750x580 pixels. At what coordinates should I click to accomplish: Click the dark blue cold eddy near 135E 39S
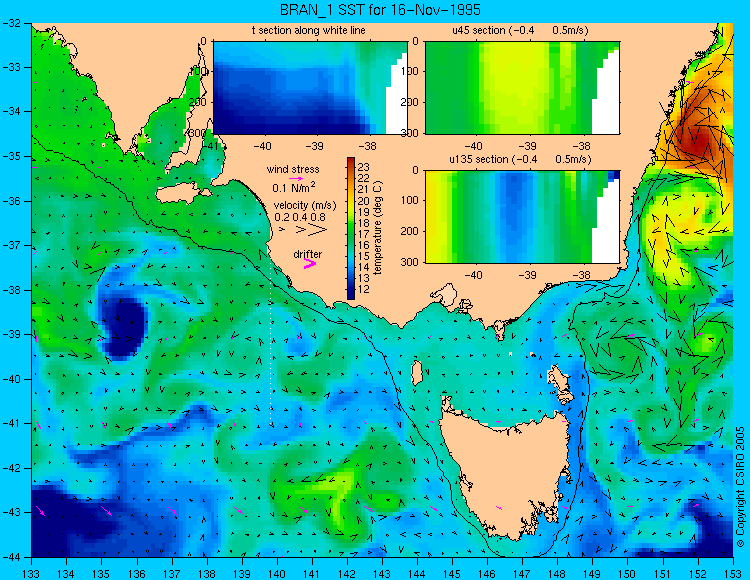(124, 327)
